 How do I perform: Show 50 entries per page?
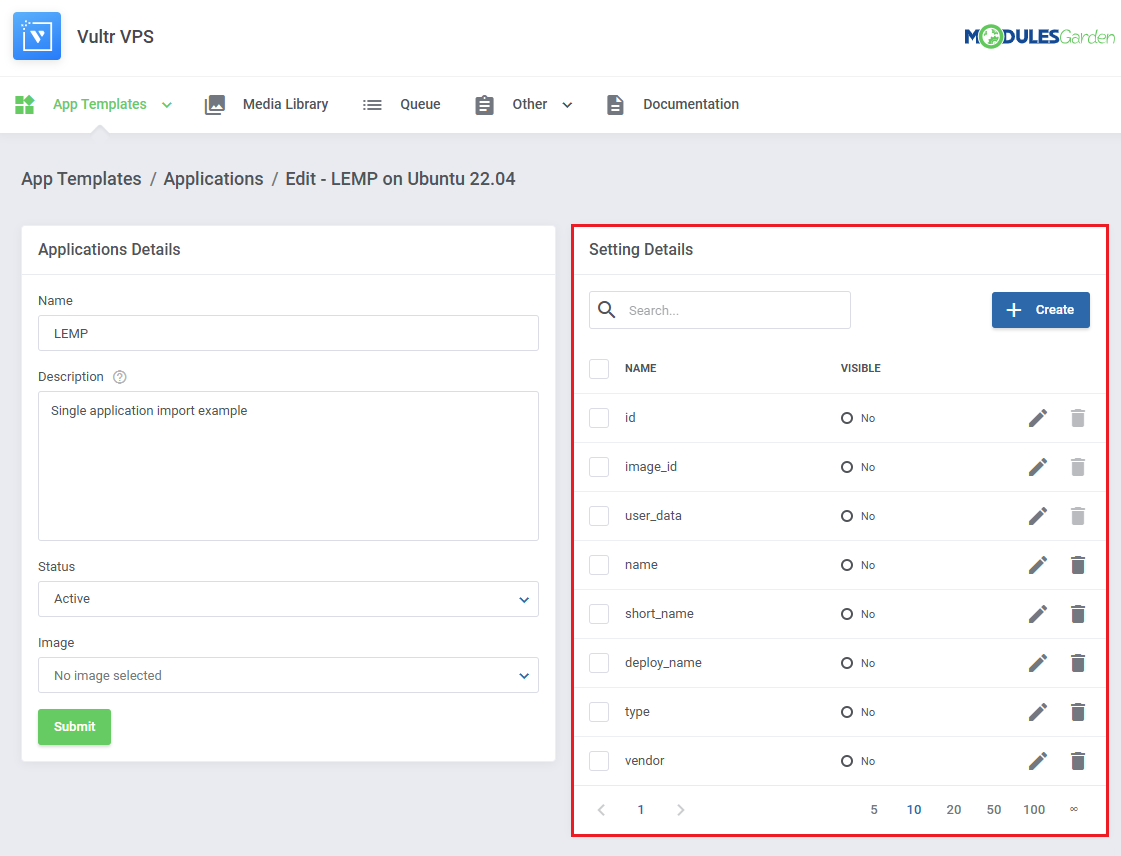994,810
